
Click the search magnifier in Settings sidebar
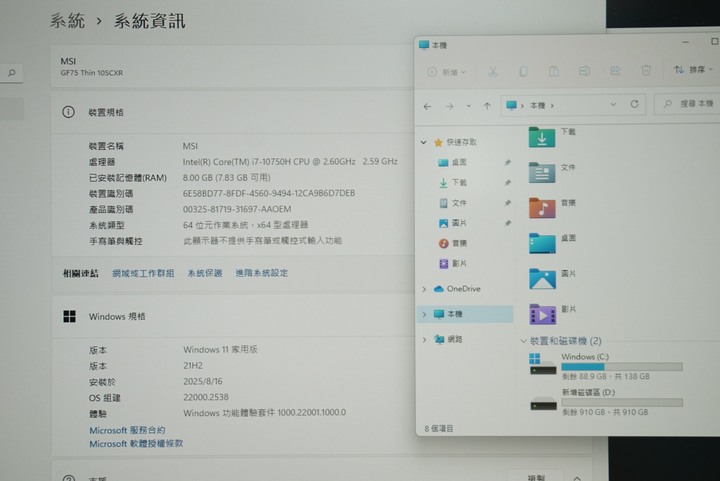click(12, 73)
